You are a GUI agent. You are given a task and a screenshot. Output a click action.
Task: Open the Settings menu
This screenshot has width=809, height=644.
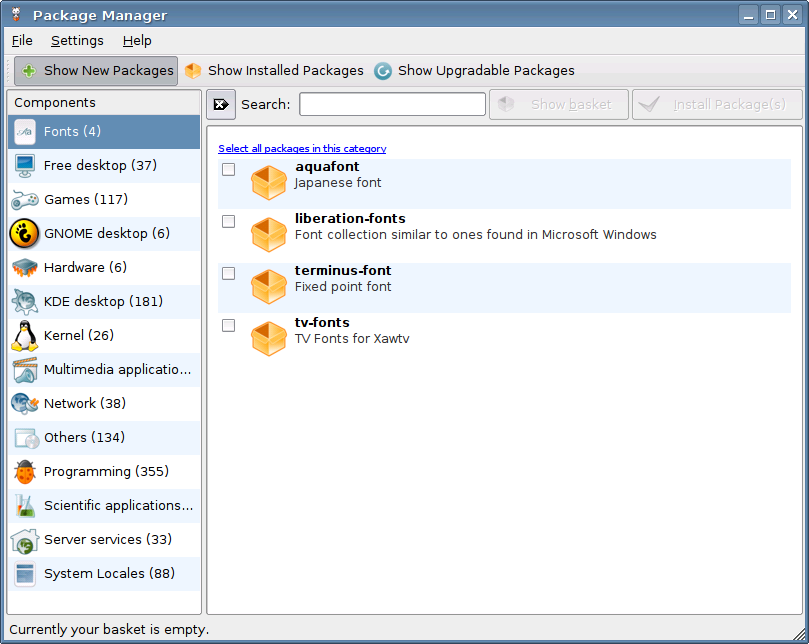(77, 41)
